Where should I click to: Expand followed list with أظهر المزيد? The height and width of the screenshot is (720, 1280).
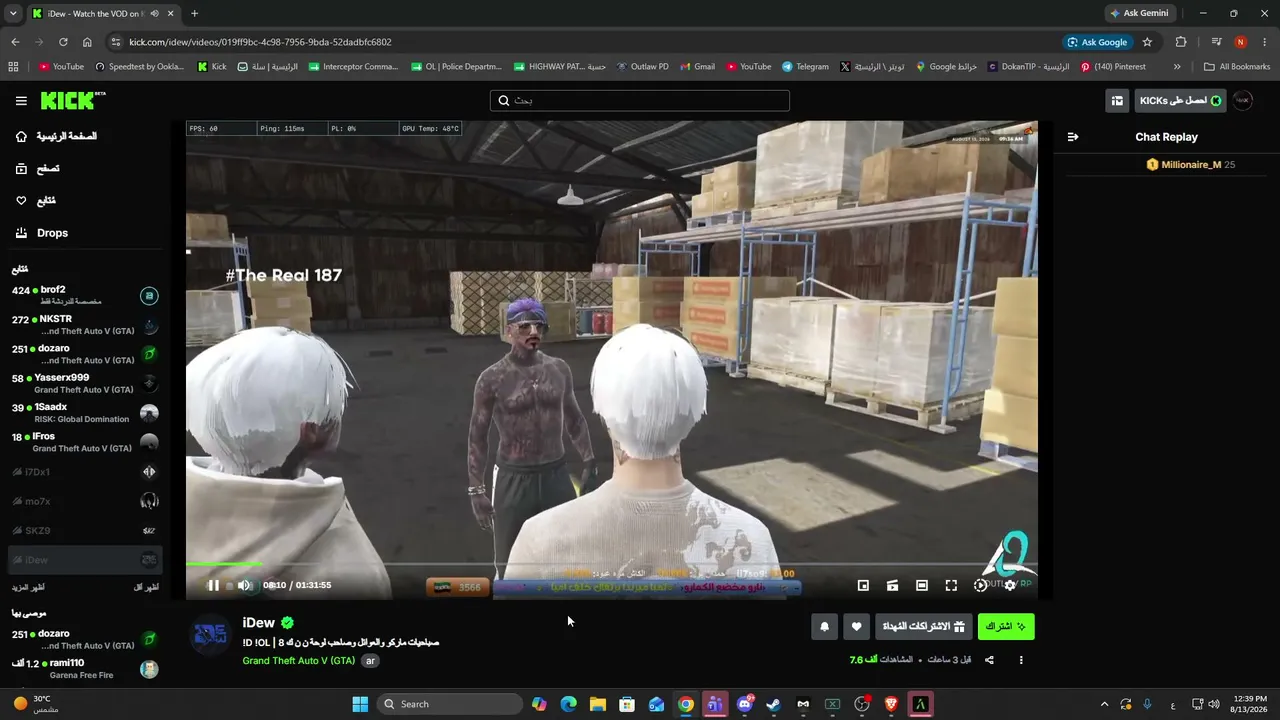pyautogui.click(x=28, y=587)
